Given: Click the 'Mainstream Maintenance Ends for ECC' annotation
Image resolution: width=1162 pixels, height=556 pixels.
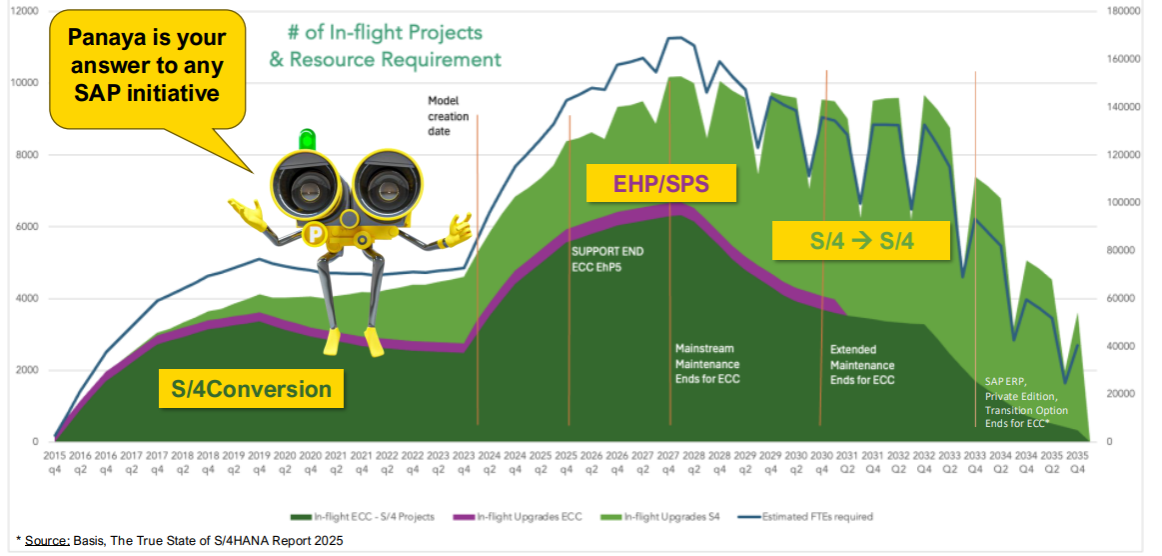Looking at the screenshot, I should (707, 363).
